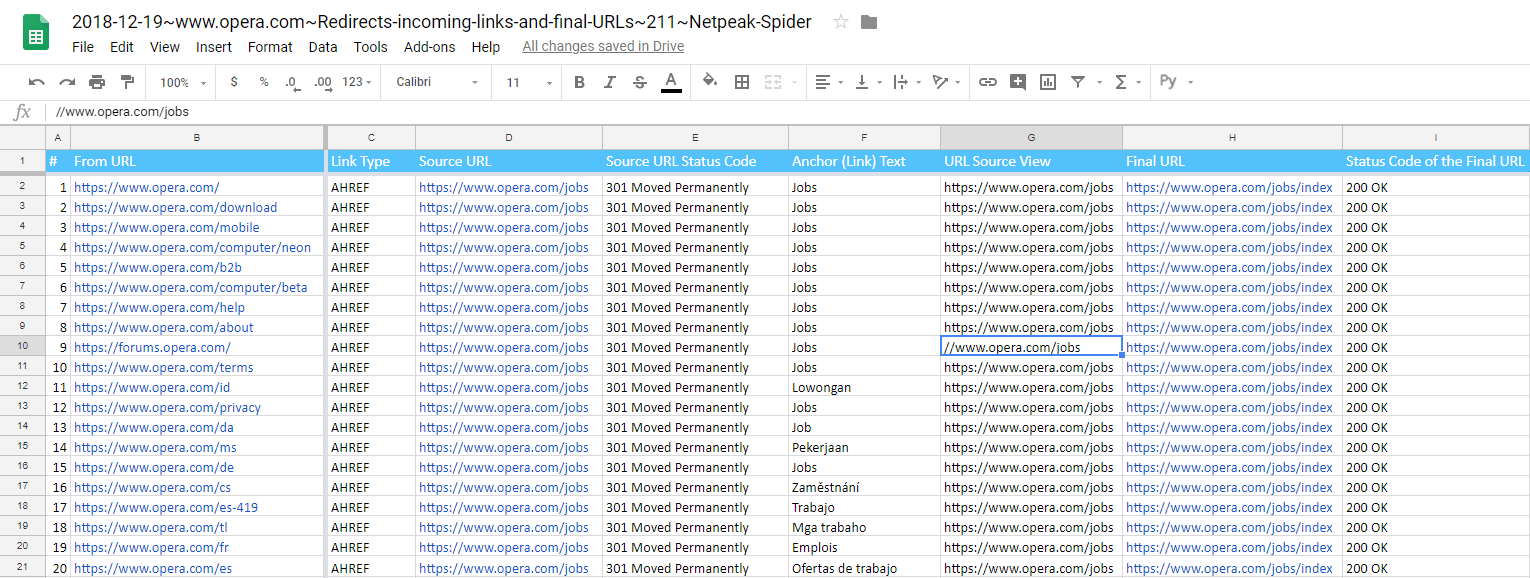Image resolution: width=1530 pixels, height=578 pixels.
Task: Open the Tools menu
Action: [x=370, y=47]
